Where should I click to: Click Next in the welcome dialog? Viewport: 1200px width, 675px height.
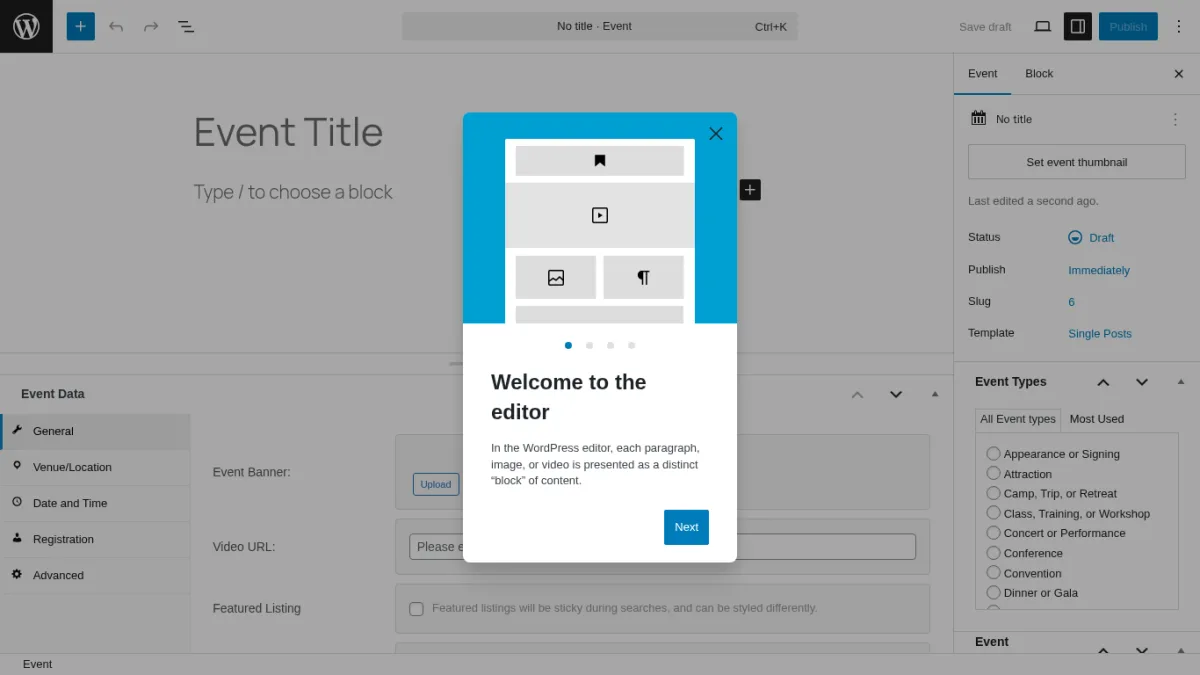(686, 527)
